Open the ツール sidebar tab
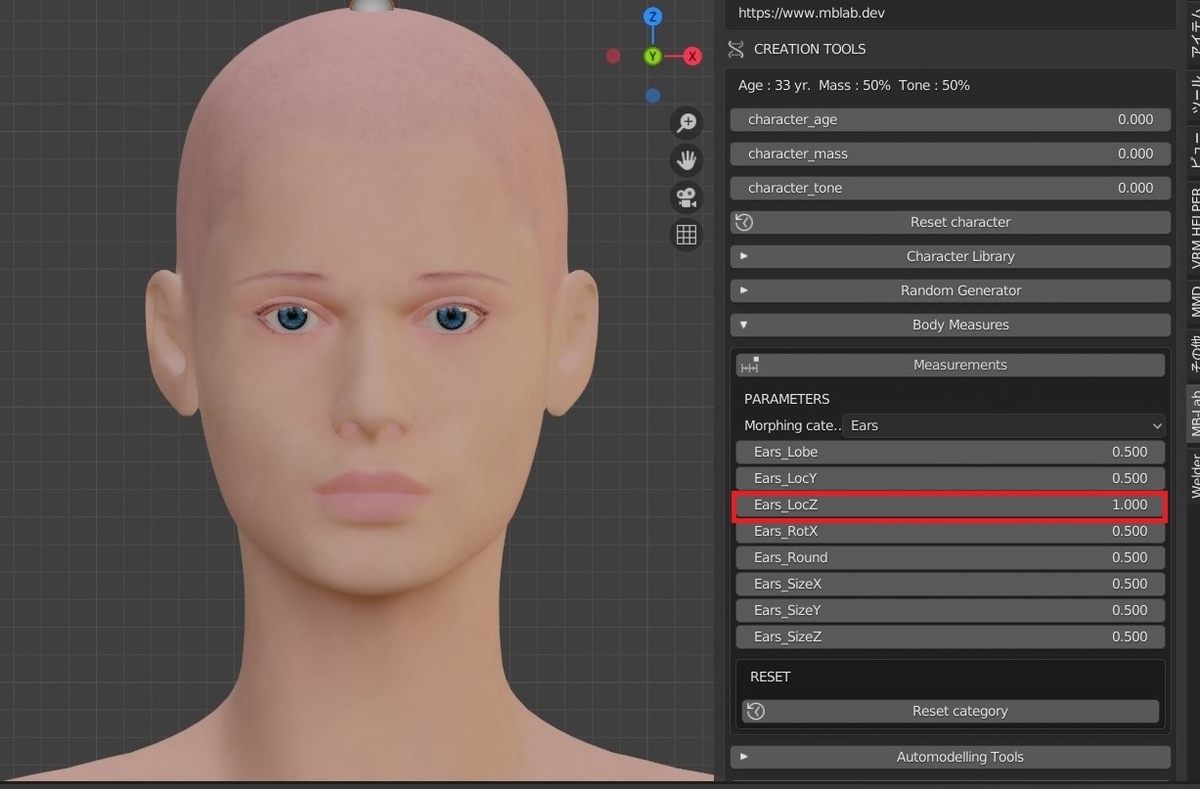1200x789 pixels. pyautogui.click(x=1194, y=95)
